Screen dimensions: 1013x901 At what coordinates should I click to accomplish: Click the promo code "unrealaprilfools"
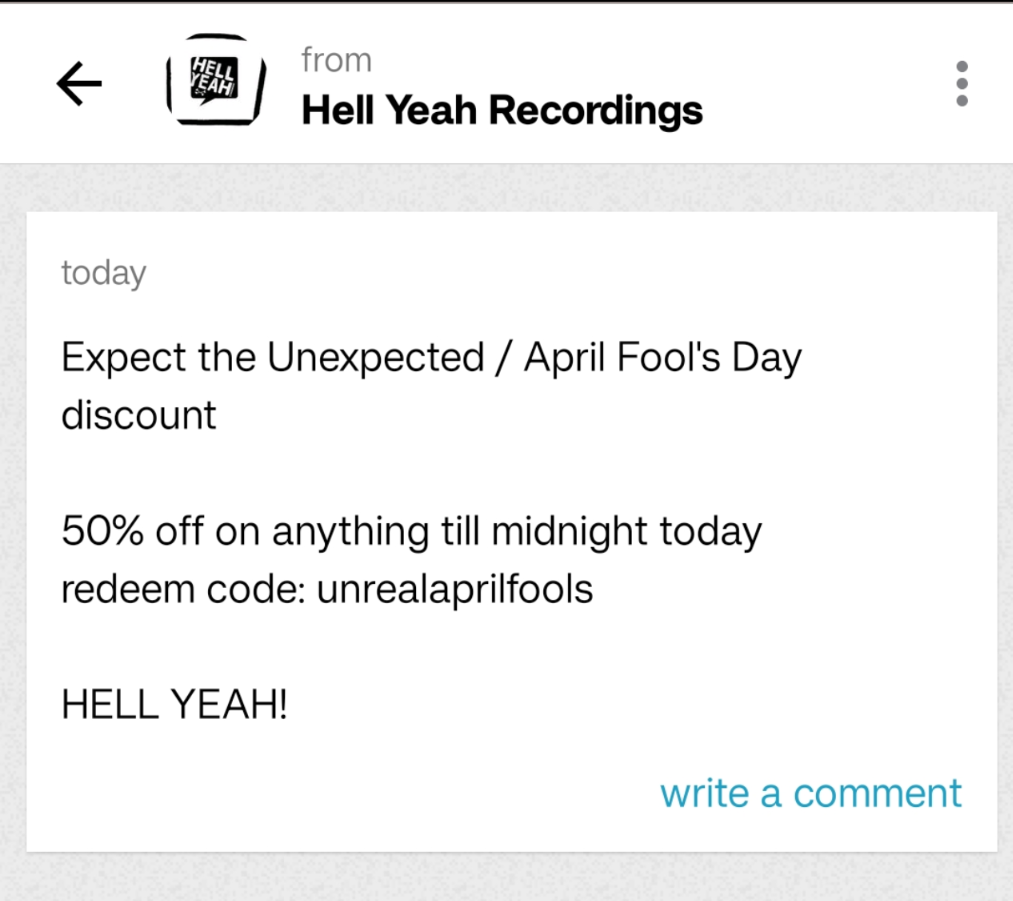click(x=455, y=589)
